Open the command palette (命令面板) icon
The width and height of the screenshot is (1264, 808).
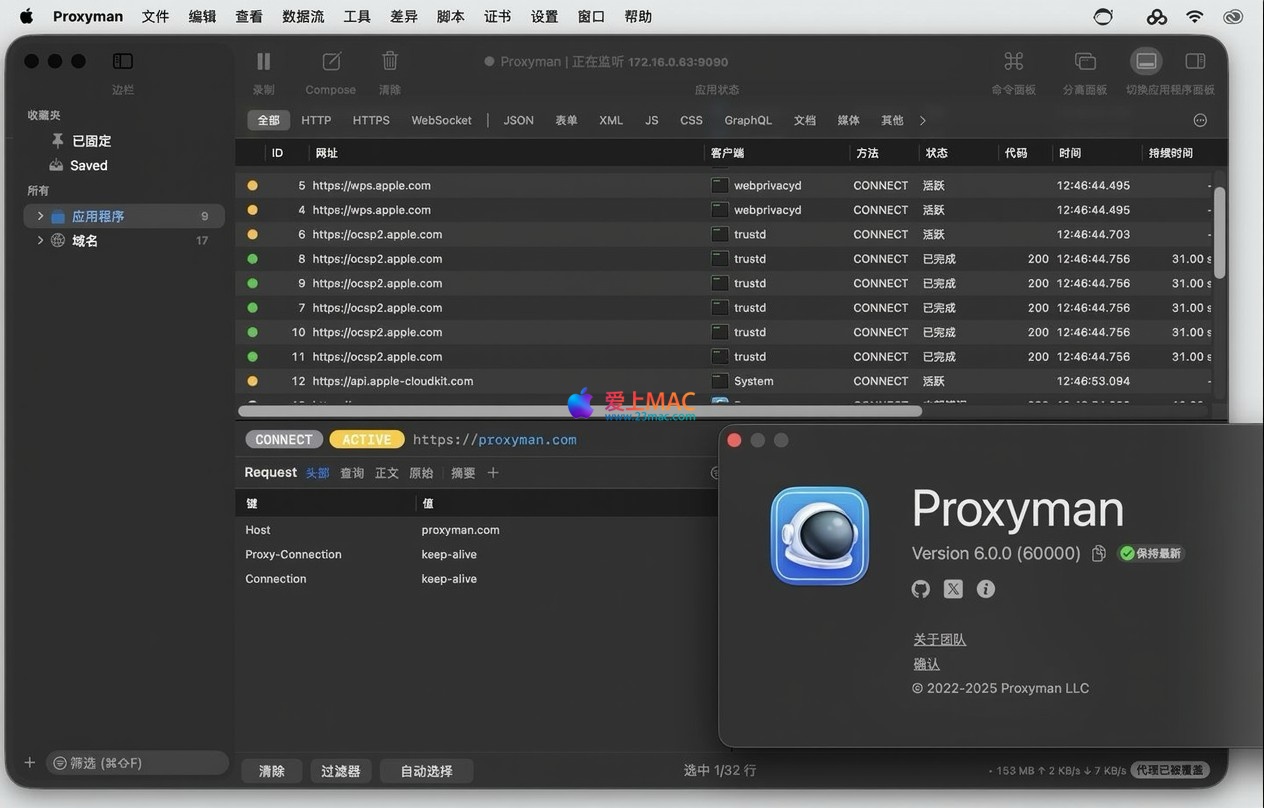coord(1013,62)
